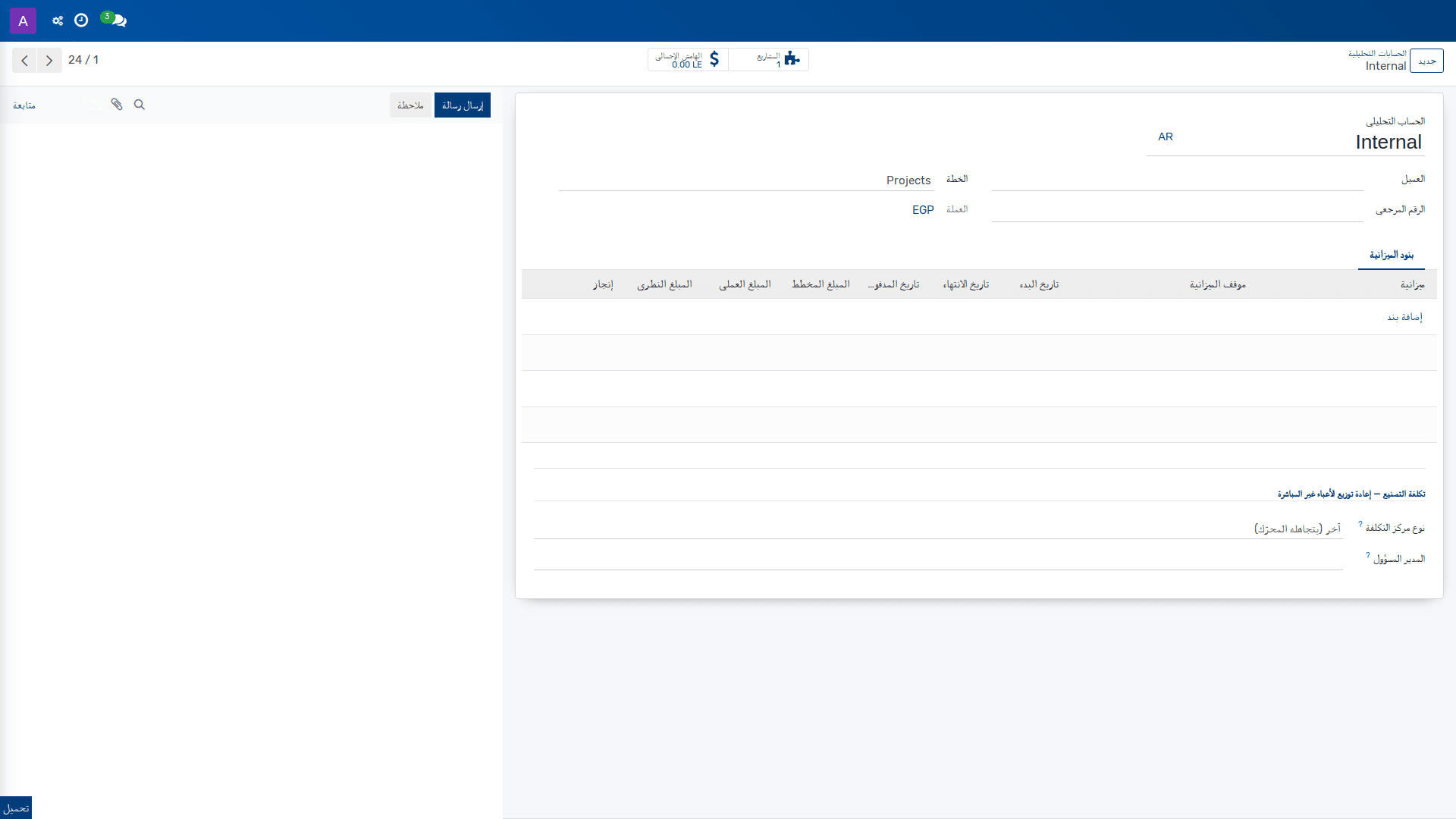Sort by the "المبلغ العملي" column header
1456x819 pixels.
(745, 284)
